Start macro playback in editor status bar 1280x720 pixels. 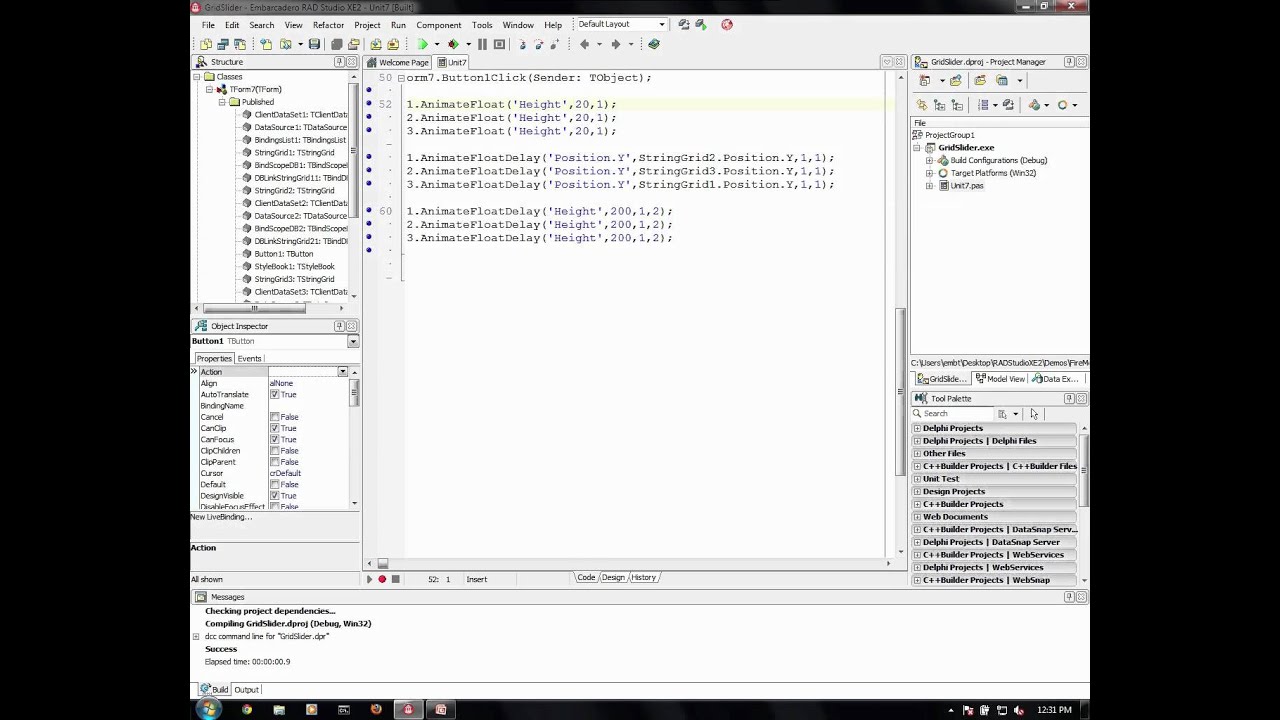point(368,579)
